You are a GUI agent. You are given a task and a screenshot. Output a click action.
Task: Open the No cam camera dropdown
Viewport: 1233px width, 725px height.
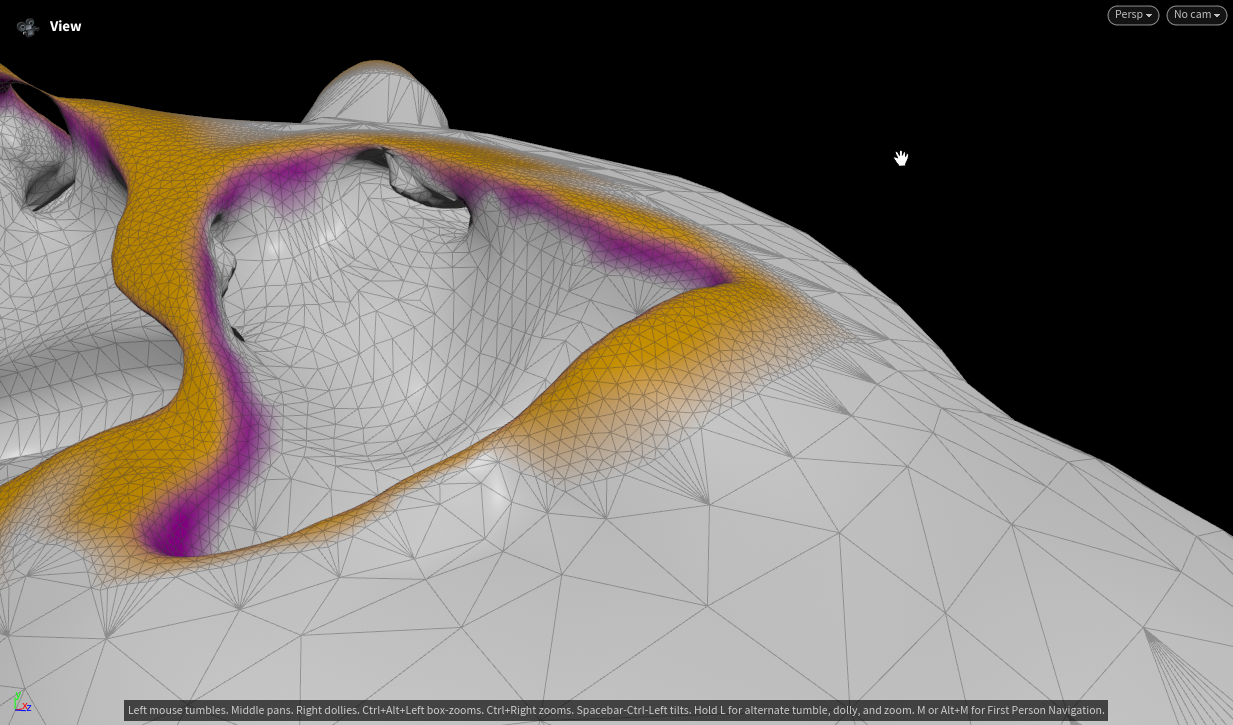coord(1197,15)
